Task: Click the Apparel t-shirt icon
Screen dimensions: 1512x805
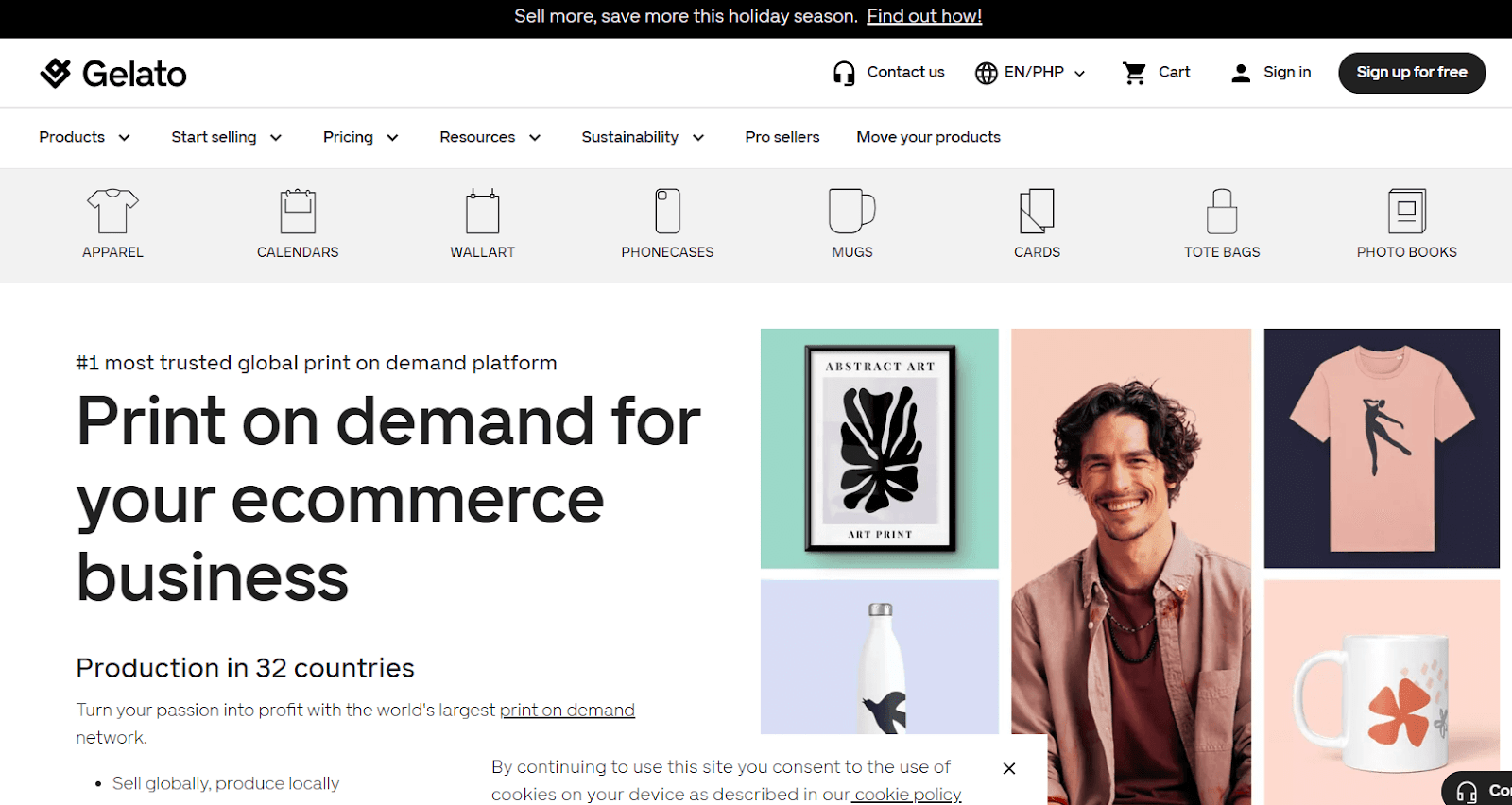Action: pos(112,211)
